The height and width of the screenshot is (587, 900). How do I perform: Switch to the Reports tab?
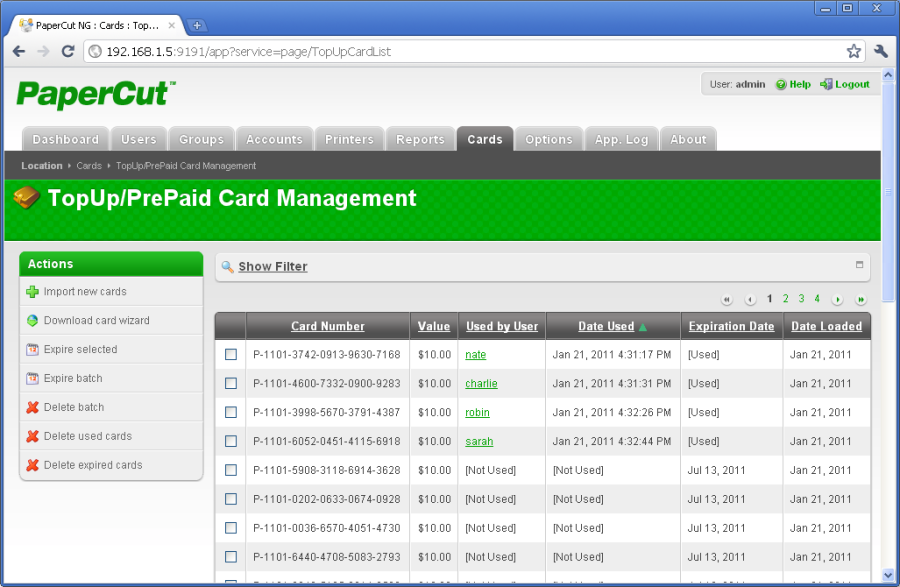click(420, 139)
